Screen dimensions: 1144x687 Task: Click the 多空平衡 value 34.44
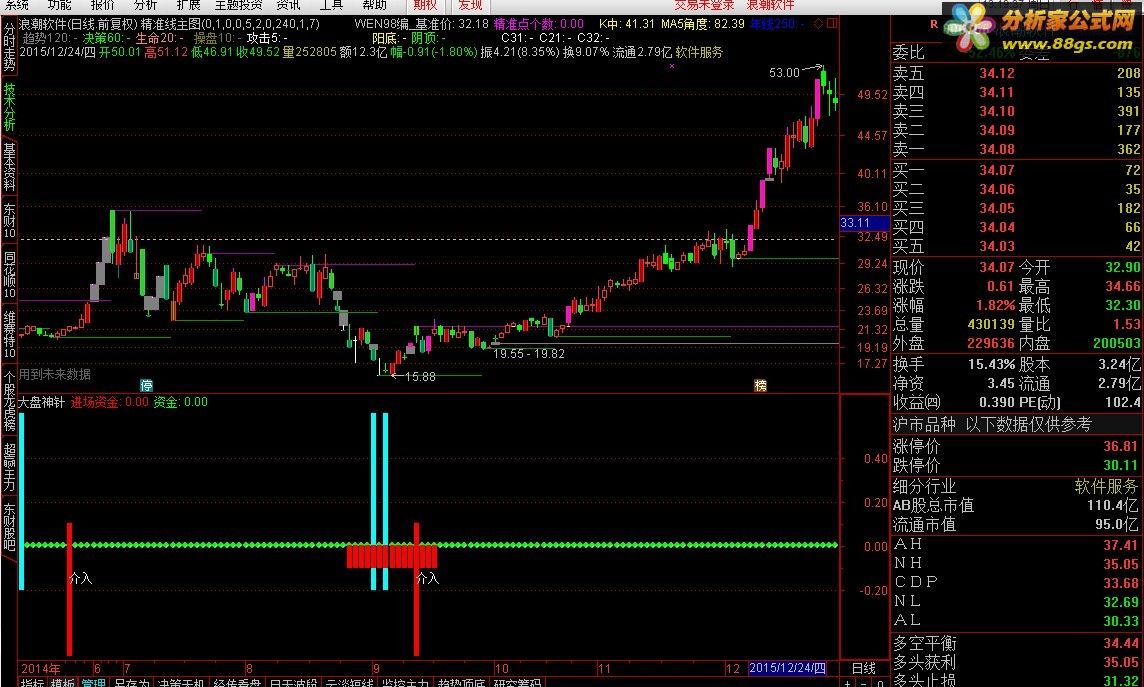pyautogui.click(x=1121, y=644)
